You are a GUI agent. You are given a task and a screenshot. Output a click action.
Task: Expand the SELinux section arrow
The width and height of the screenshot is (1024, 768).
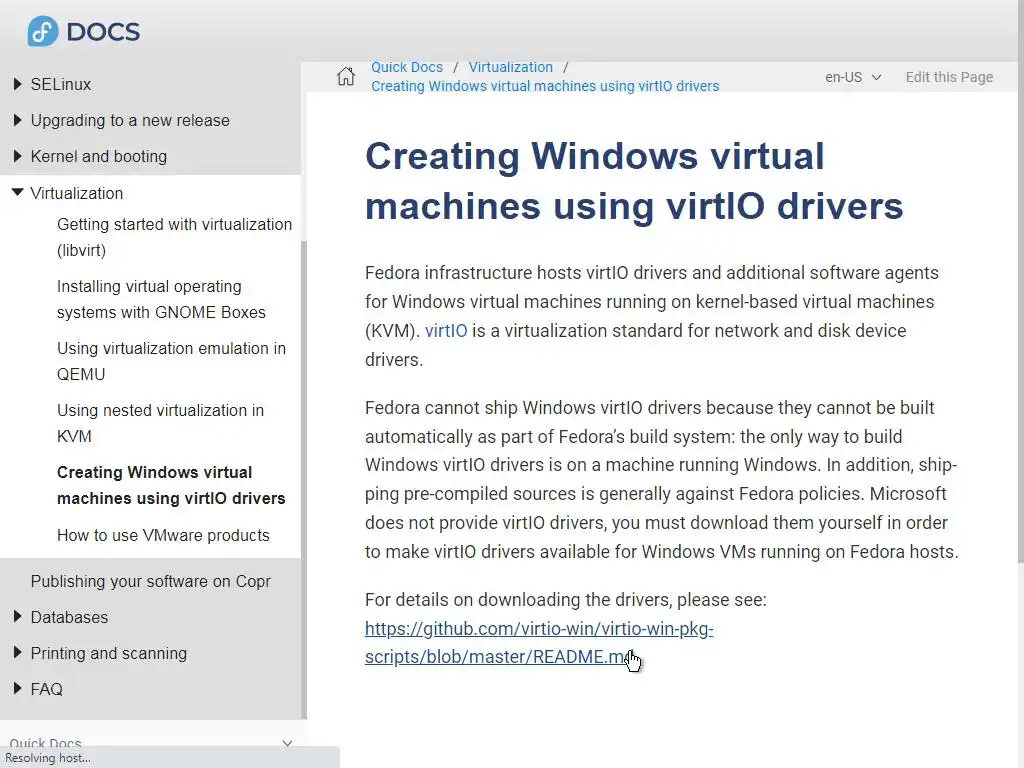pyautogui.click(x=18, y=84)
